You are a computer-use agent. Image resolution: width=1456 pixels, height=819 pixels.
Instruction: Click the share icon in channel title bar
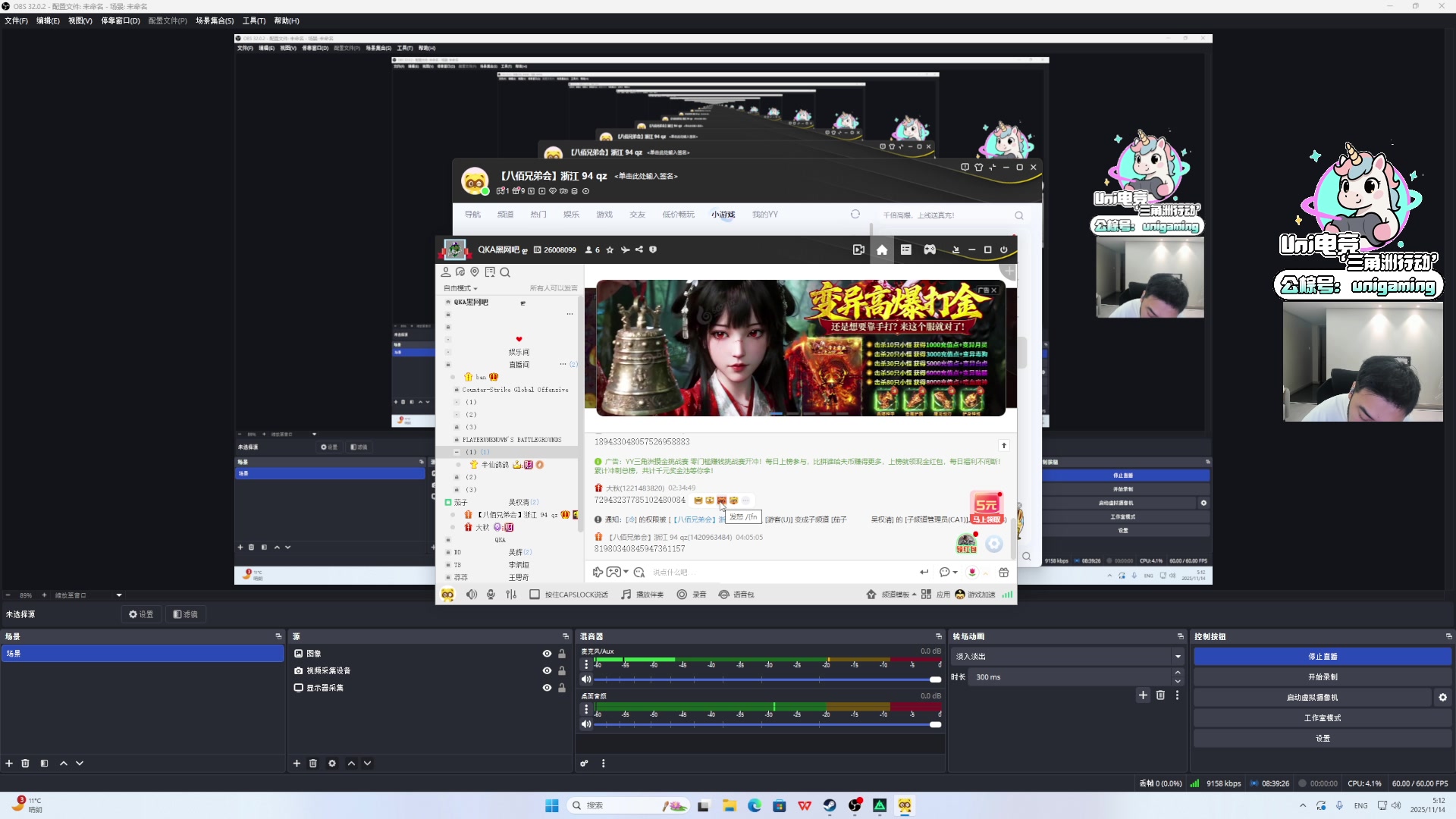(639, 249)
